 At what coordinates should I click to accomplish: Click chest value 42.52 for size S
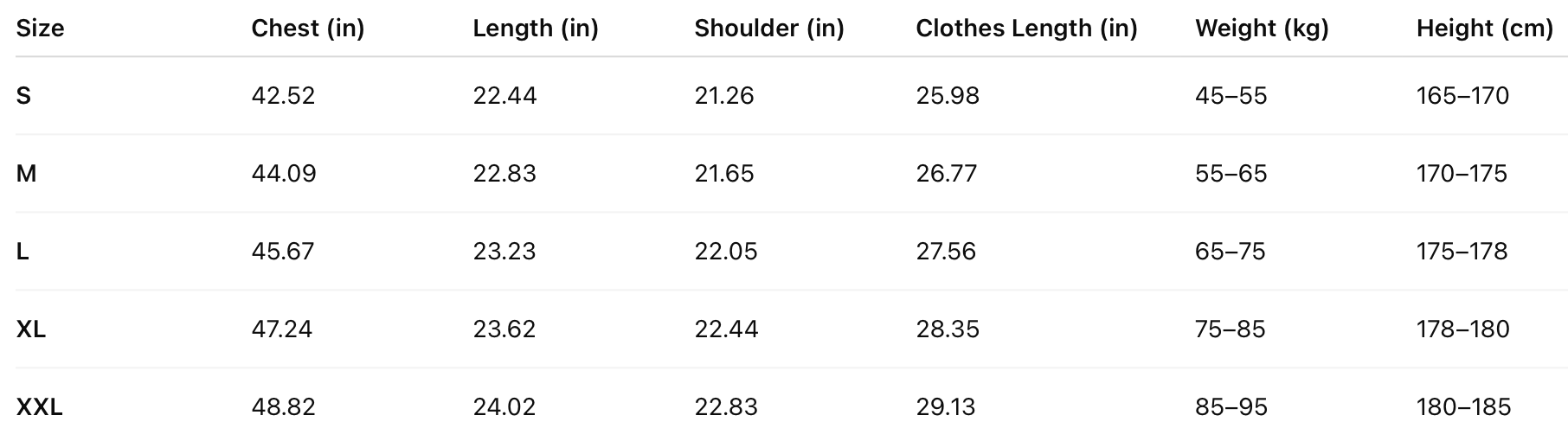[x=283, y=95]
